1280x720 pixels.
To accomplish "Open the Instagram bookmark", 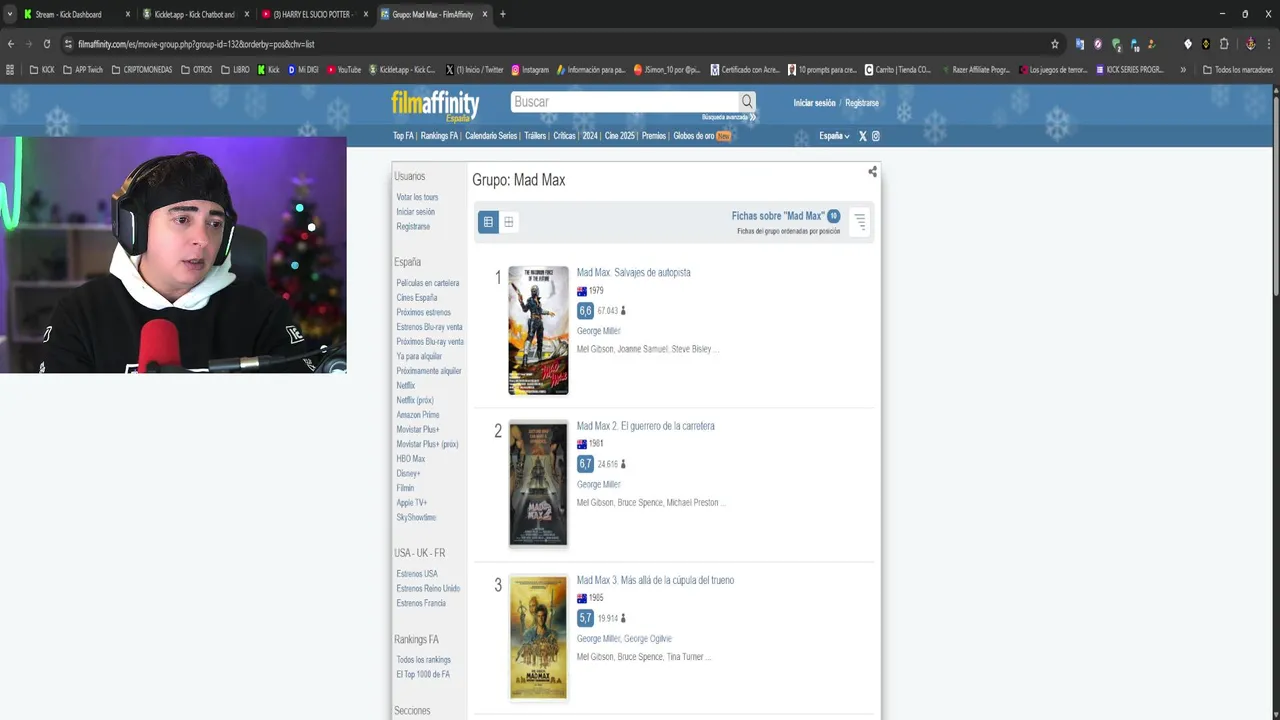I will 530,70.
